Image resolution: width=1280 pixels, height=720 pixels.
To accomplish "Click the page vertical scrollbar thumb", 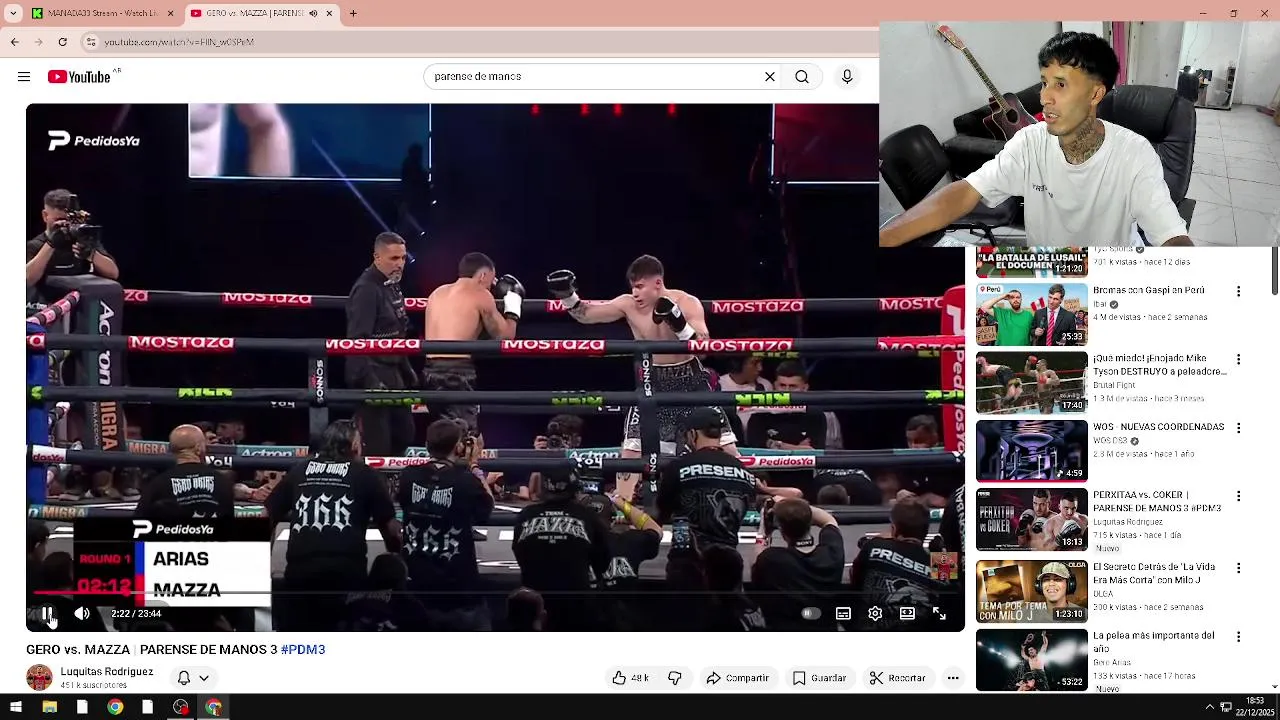I will (x=1274, y=272).
